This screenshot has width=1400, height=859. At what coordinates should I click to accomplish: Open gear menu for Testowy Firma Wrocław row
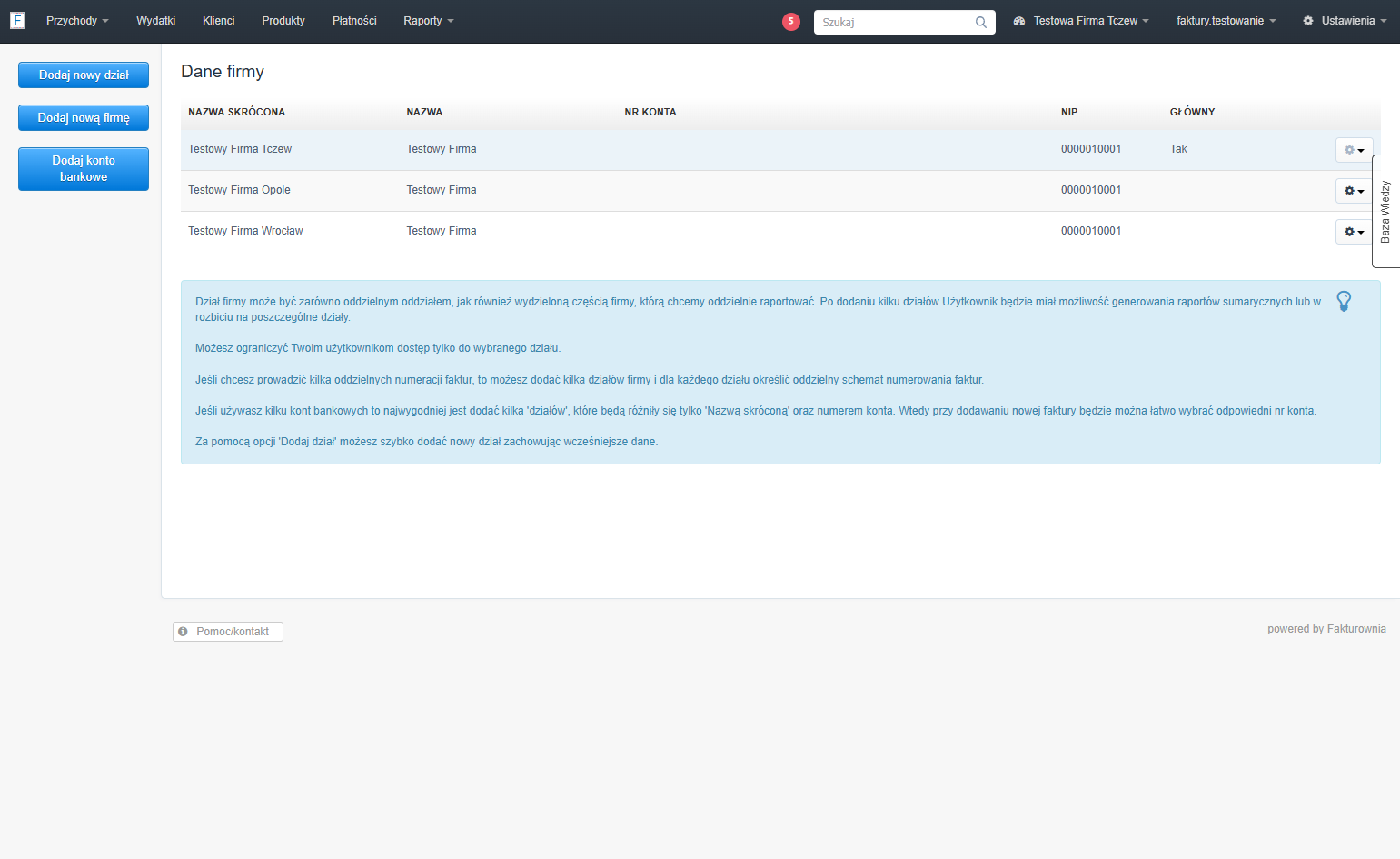(x=1354, y=232)
